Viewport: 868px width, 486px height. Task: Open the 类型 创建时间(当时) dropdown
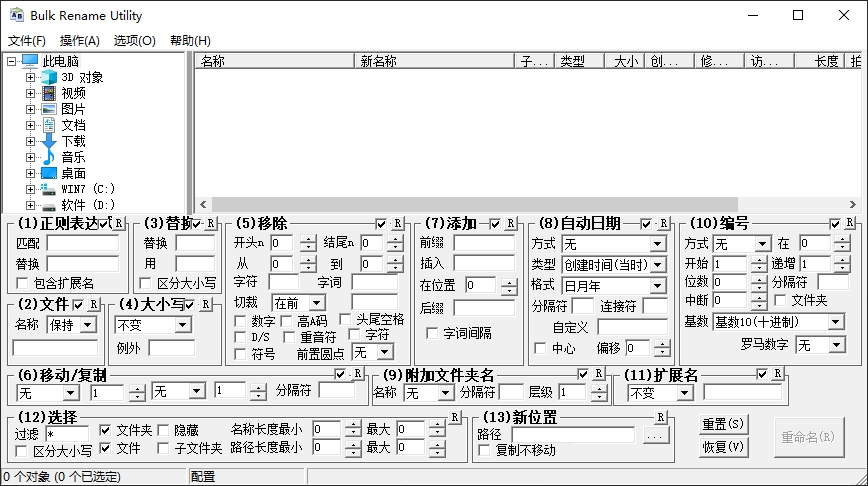point(658,265)
